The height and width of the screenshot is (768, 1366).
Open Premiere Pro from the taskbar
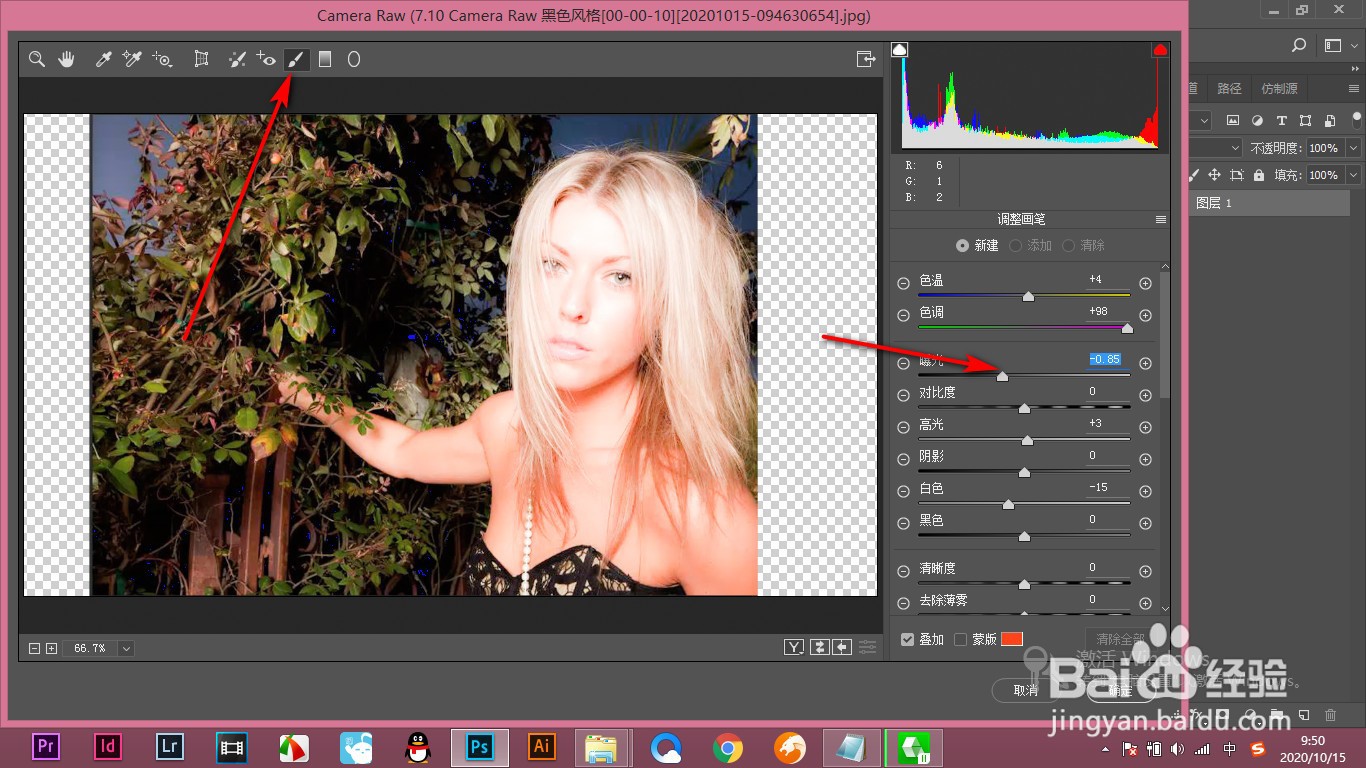tap(45, 747)
